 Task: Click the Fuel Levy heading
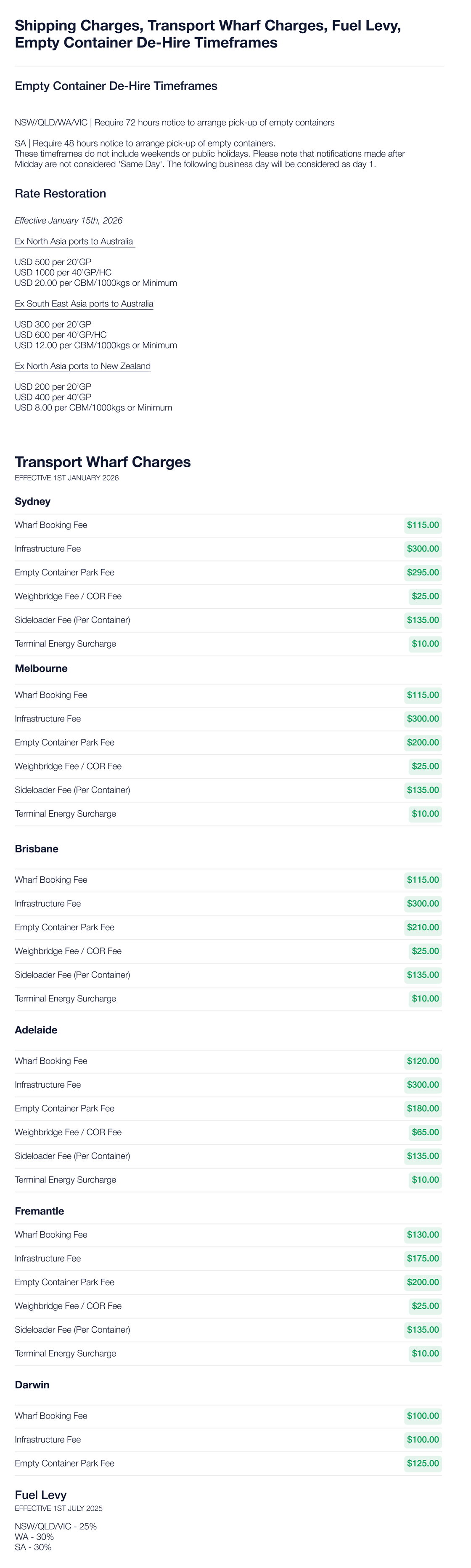(x=41, y=1494)
